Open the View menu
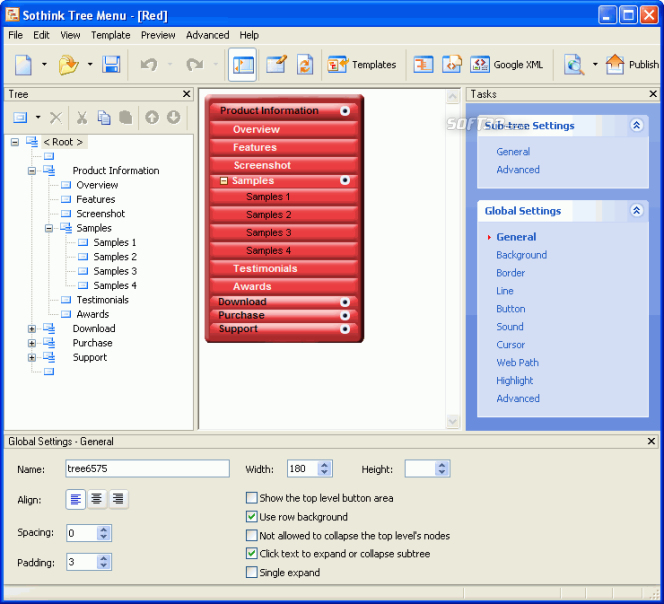 coord(70,35)
